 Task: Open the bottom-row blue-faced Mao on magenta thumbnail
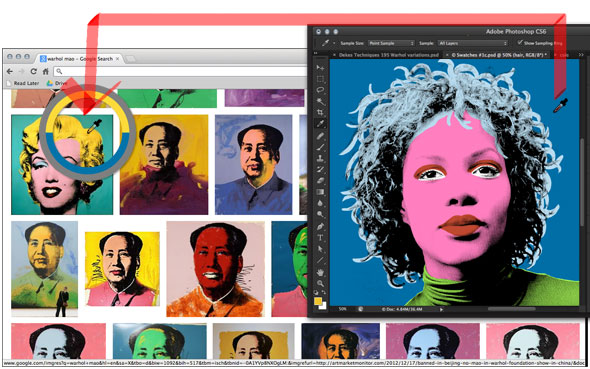pos(433,341)
